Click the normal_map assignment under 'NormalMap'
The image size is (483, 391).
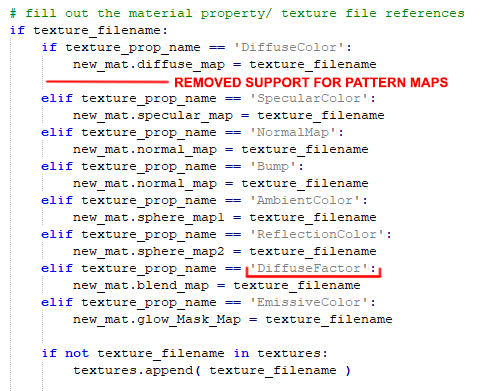221,149
